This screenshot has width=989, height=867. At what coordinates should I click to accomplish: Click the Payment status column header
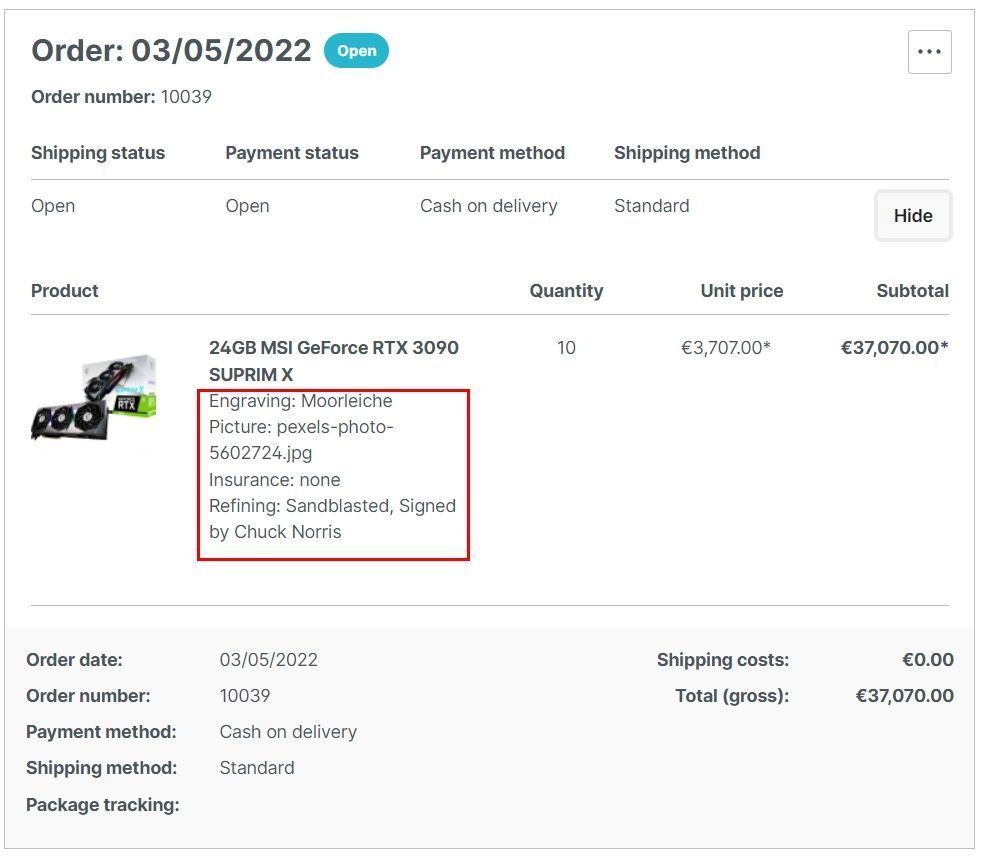(x=291, y=153)
